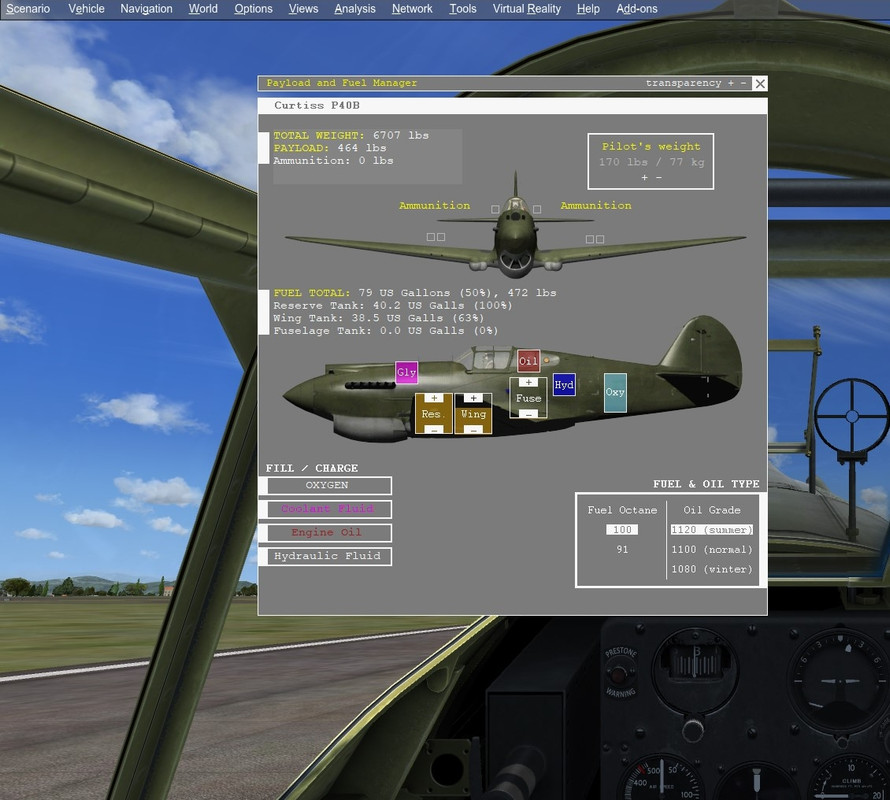This screenshot has height=800, width=890.
Task: Click the Payload and Fuel Manager title bar
Action: point(505,83)
